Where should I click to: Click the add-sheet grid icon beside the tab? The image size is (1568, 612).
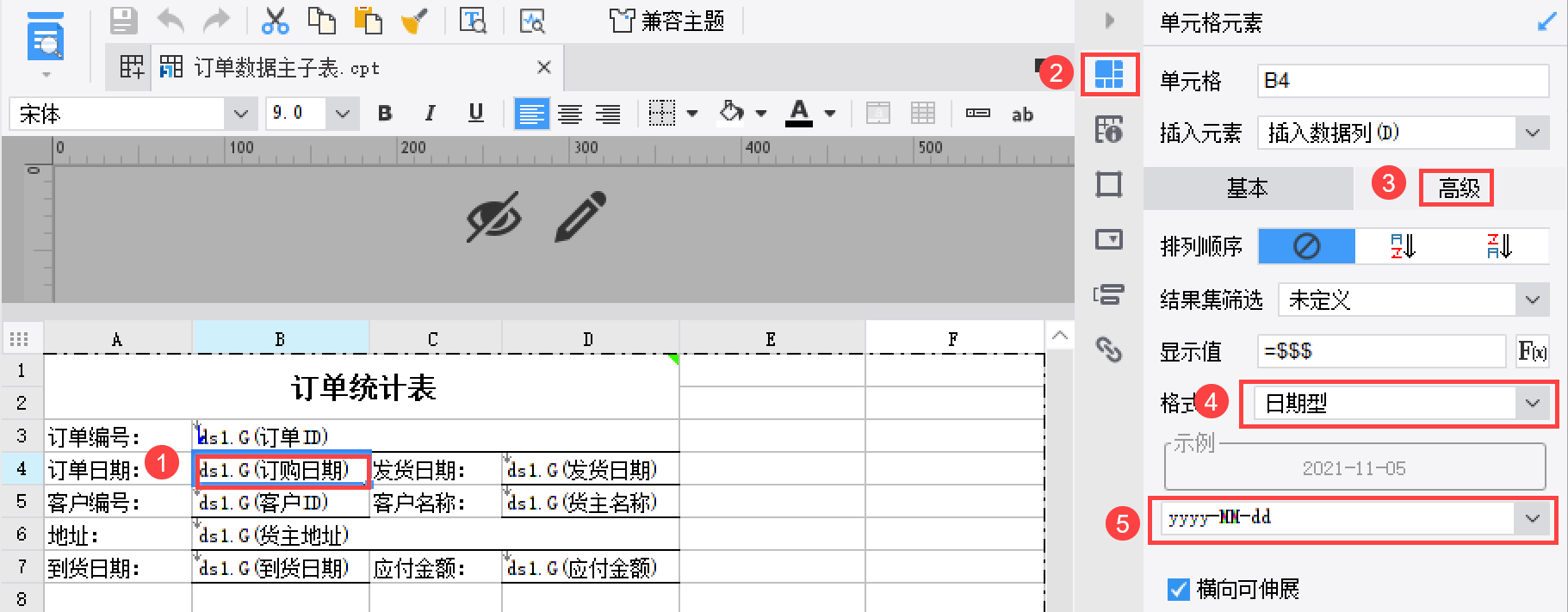tap(132, 67)
